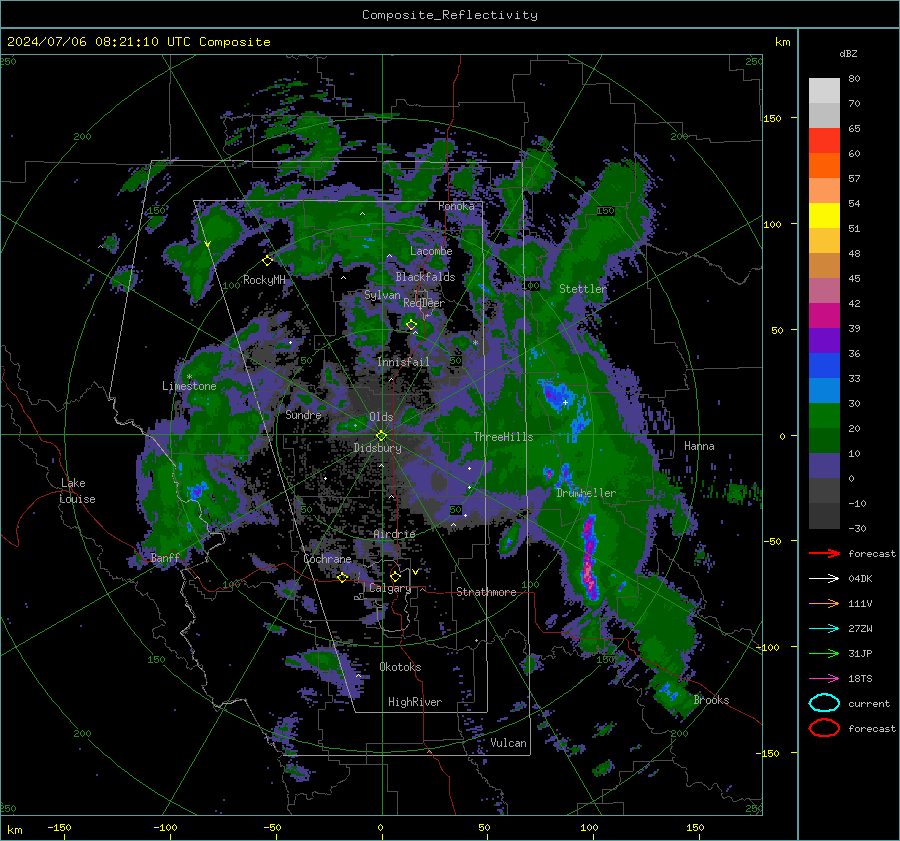Click the storm cell near Lake Louise
This screenshot has width=900, height=841.
(197, 491)
